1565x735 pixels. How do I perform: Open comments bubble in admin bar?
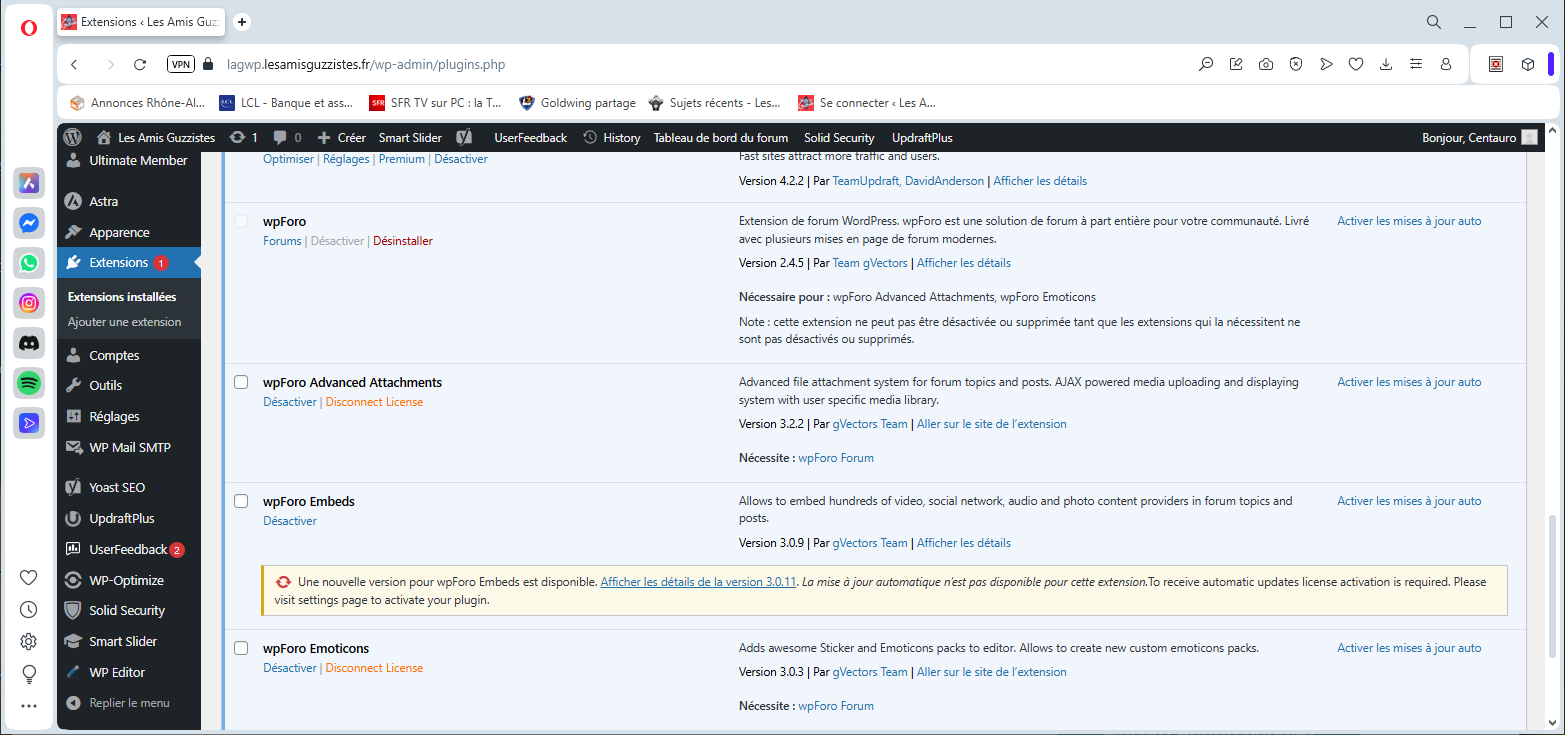[x=287, y=138]
